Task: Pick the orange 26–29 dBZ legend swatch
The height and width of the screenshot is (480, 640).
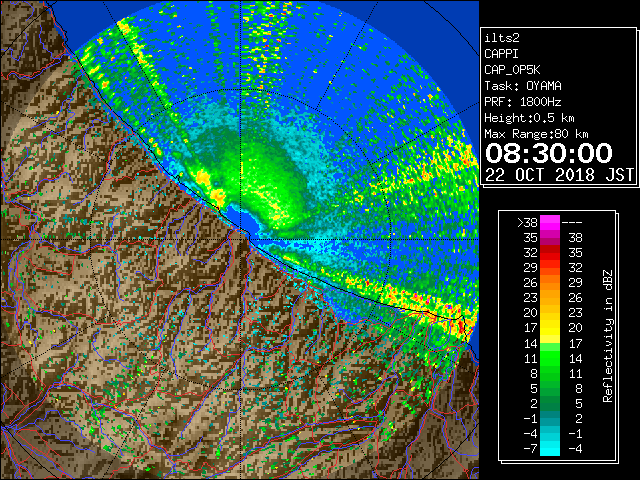Action: 550,283
